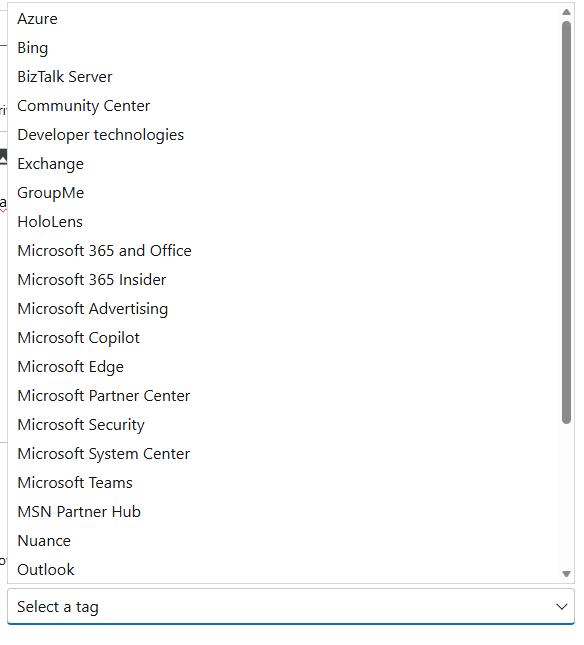Choose Microsoft Security tag
584x645 pixels.
[x=284, y=425]
